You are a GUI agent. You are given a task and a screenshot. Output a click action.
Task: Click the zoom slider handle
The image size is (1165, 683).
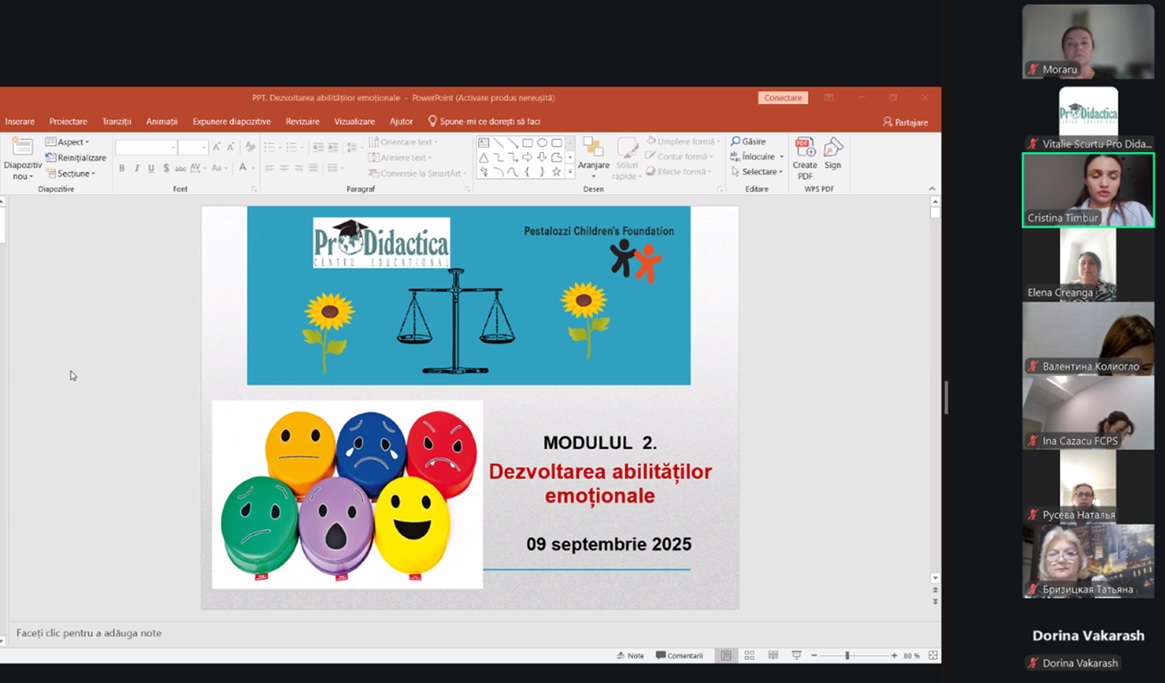[x=847, y=656]
